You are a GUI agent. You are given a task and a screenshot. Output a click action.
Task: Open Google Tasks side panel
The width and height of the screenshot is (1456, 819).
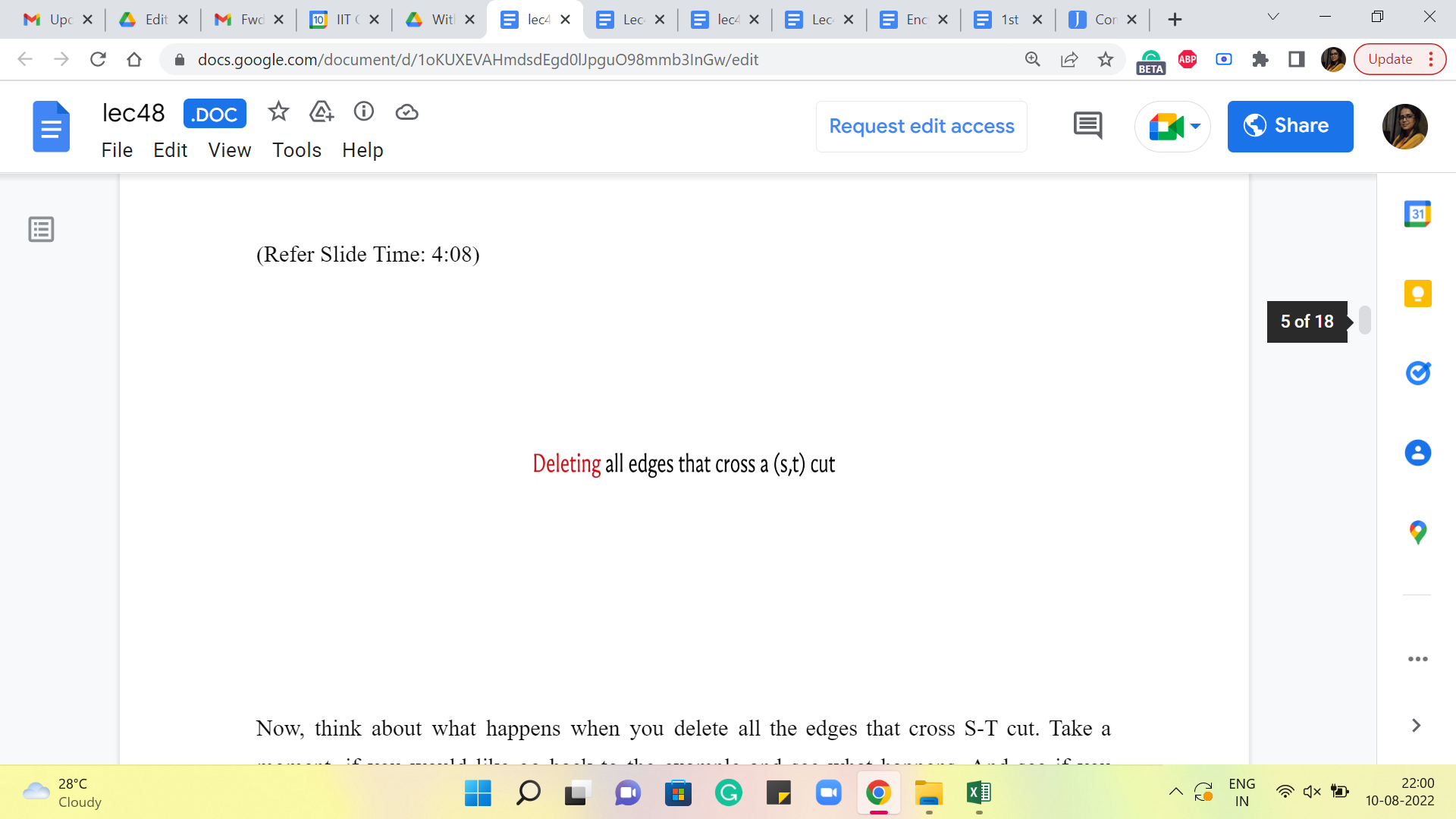click(1417, 372)
